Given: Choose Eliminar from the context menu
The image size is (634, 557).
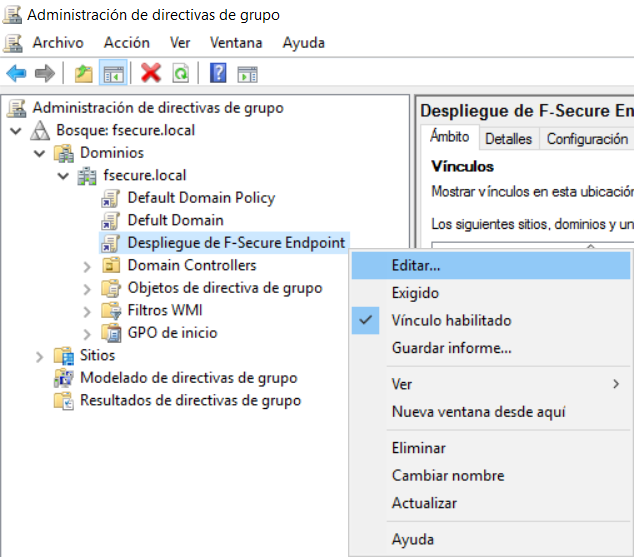Looking at the screenshot, I should (491, 448).
